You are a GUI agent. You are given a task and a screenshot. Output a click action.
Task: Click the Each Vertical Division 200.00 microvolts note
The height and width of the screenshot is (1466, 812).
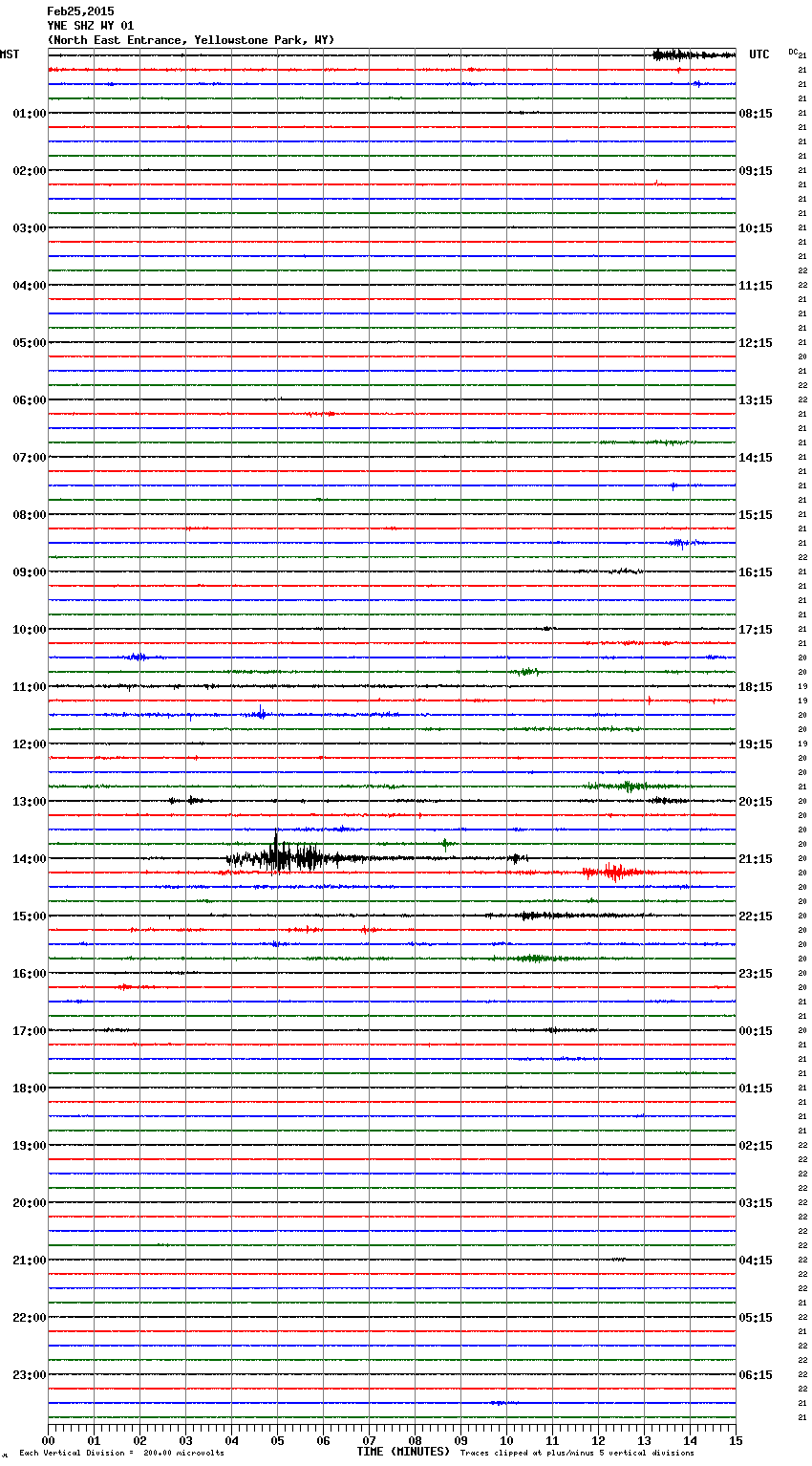pyautogui.click(x=121, y=1454)
